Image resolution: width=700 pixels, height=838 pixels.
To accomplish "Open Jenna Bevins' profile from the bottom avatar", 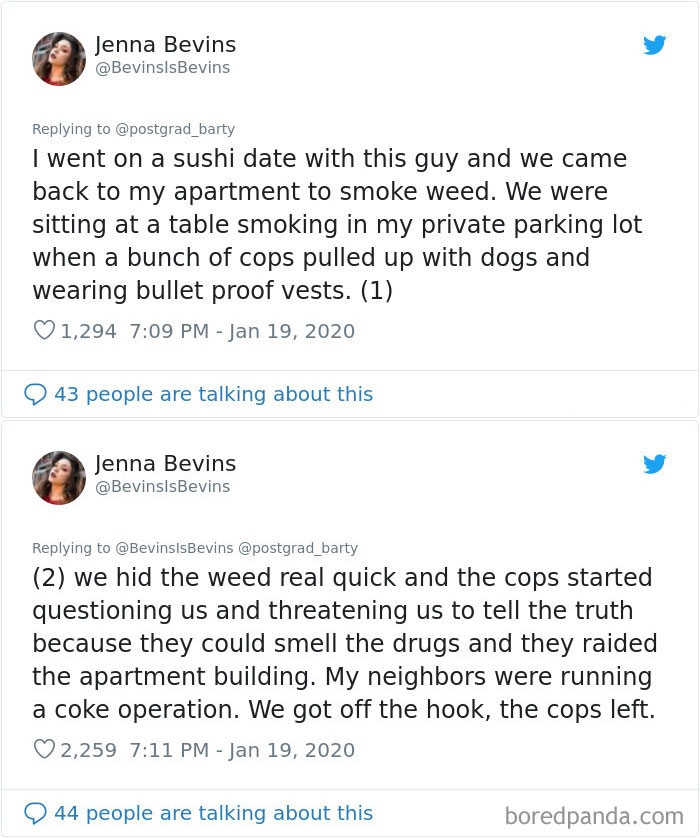I will 59,478.
